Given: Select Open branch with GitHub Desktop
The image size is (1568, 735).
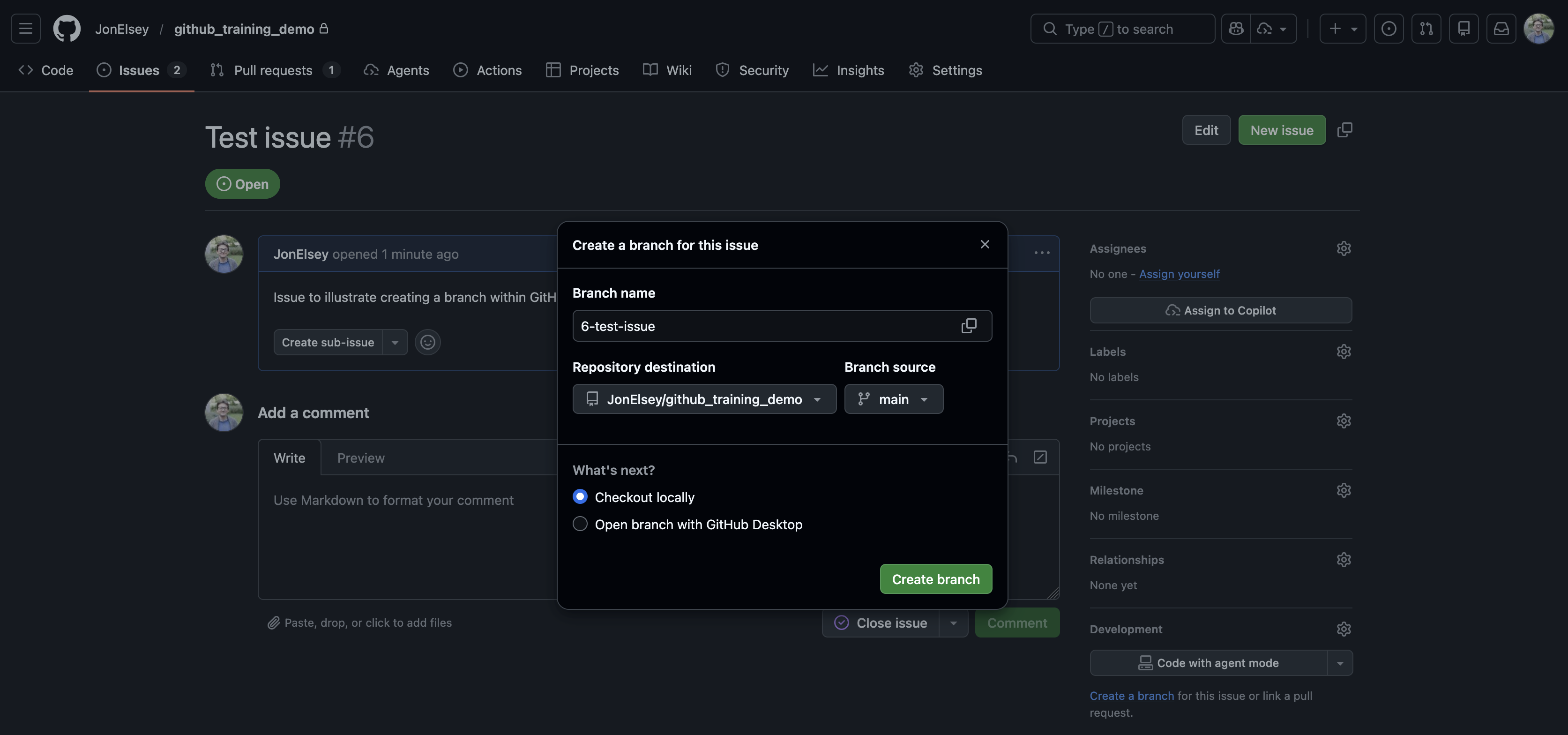Looking at the screenshot, I should (580, 525).
